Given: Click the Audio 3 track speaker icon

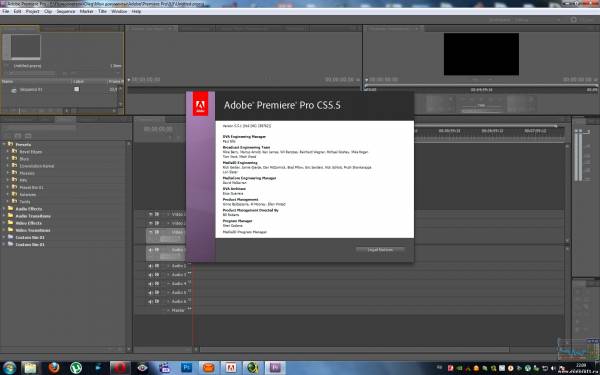Looking at the screenshot, I should pos(150,275).
